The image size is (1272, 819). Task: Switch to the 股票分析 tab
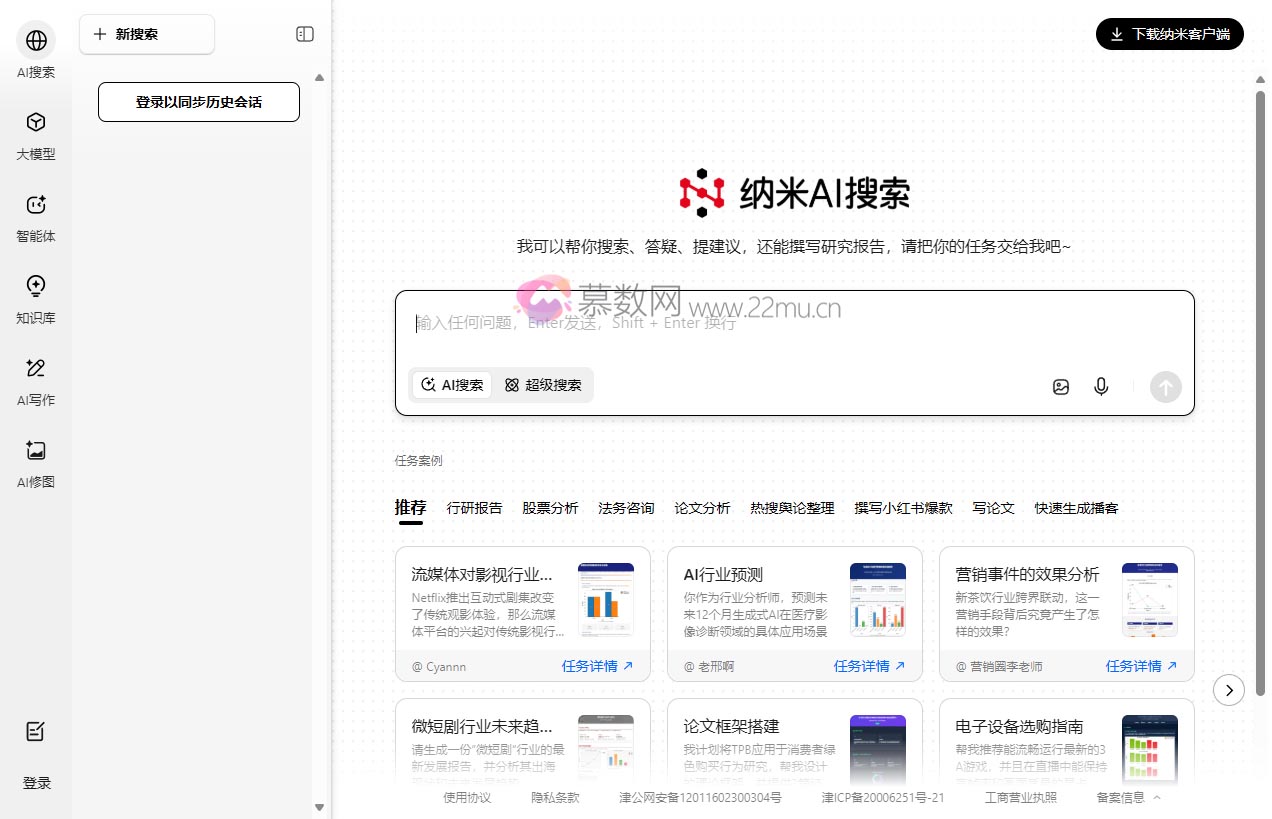(x=550, y=508)
